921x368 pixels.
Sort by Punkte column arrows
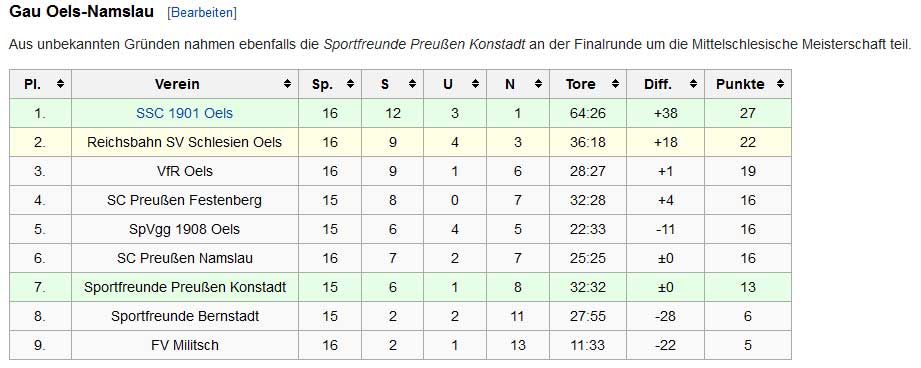coord(780,84)
